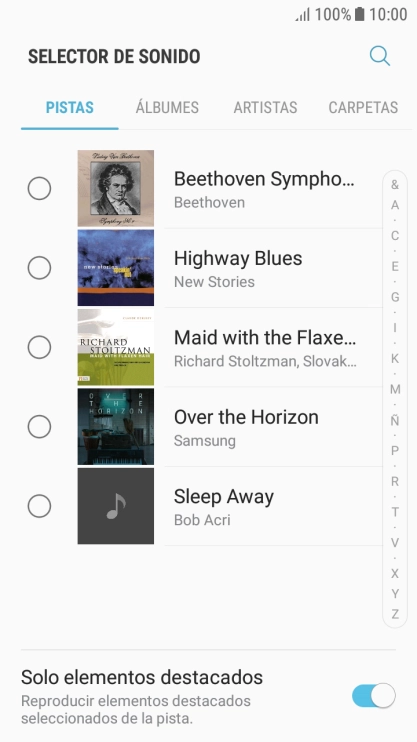
Task: Choose Sleep Away radio button
Action: click(39, 506)
